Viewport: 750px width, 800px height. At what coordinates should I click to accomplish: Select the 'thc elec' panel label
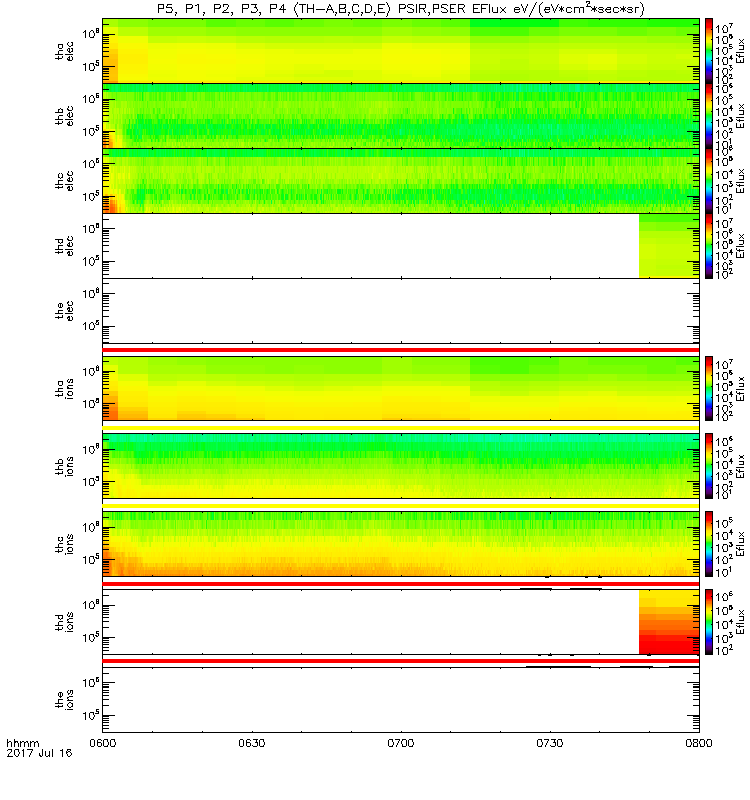(65, 181)
